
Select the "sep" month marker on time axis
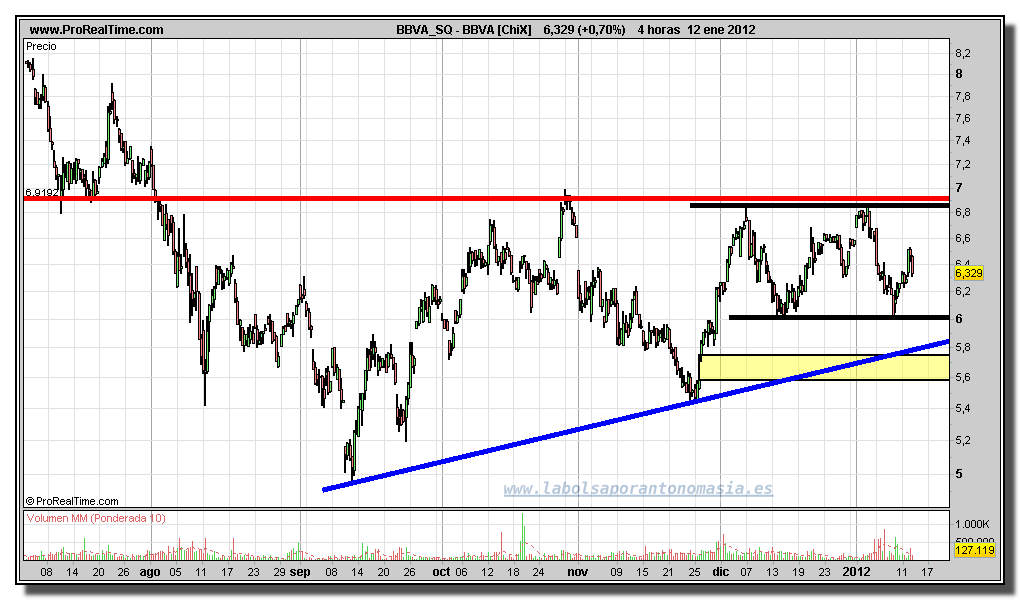pos(301,573)
